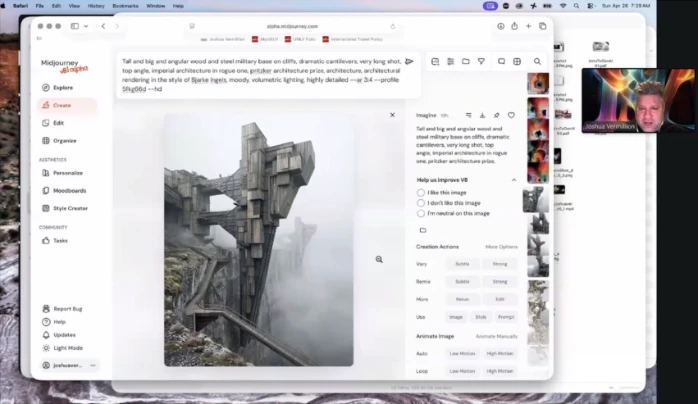This screenshot has height=404, width=698.
Task: Open the History menu in the menu bar
Action: pyautogui.click(x=96, y=6)
